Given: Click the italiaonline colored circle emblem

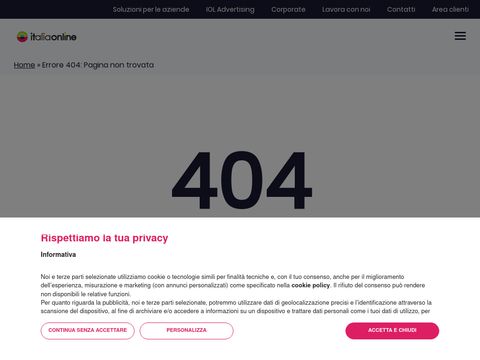Looking at the screenshot, I should point(22,37).
